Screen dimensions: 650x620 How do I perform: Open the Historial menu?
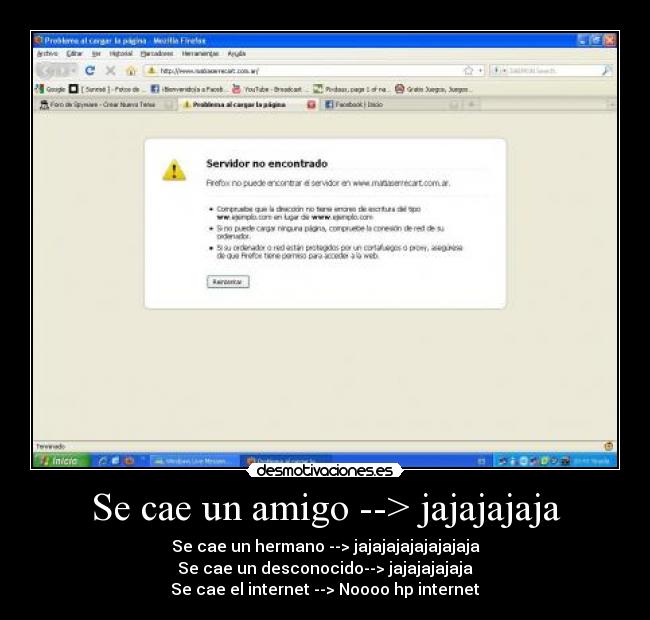coord(121,54)
